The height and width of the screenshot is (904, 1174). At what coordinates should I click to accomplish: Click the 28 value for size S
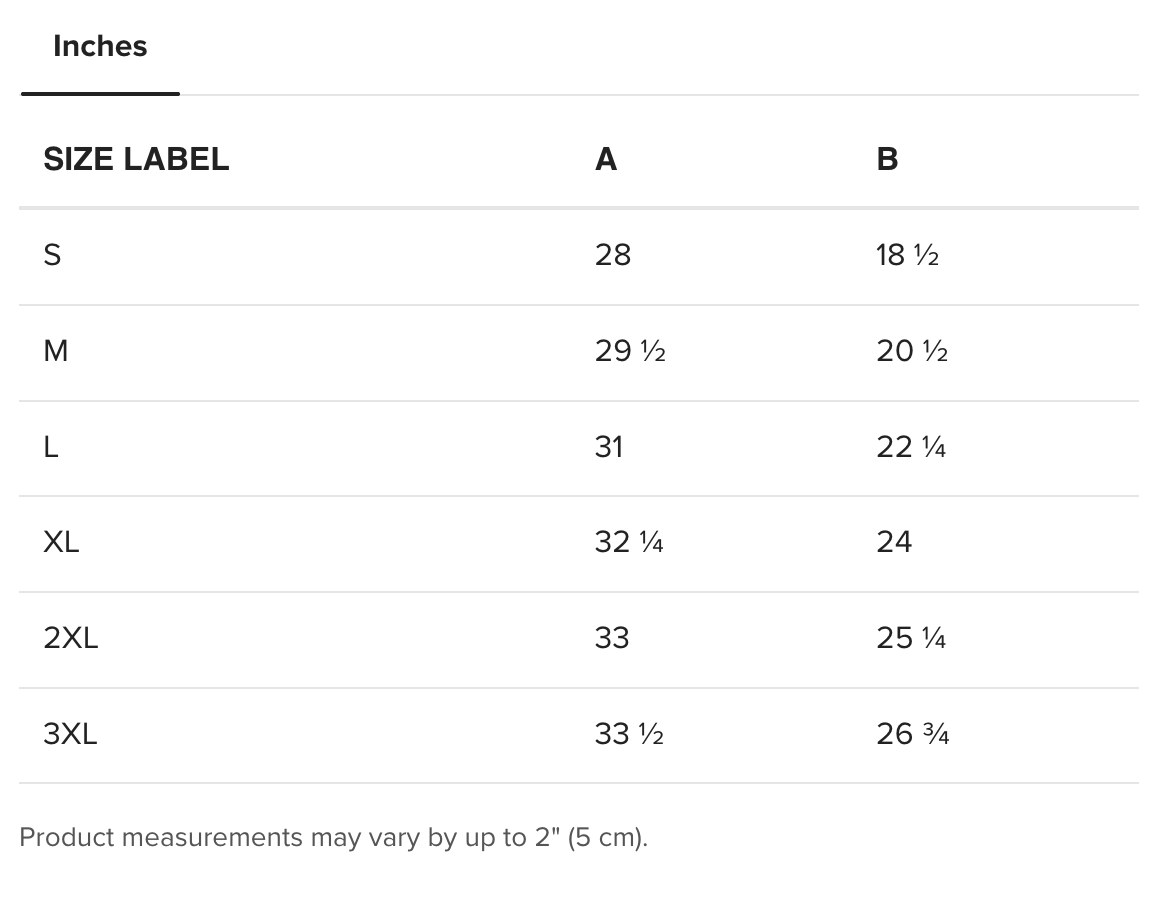(x=612, y=255)
